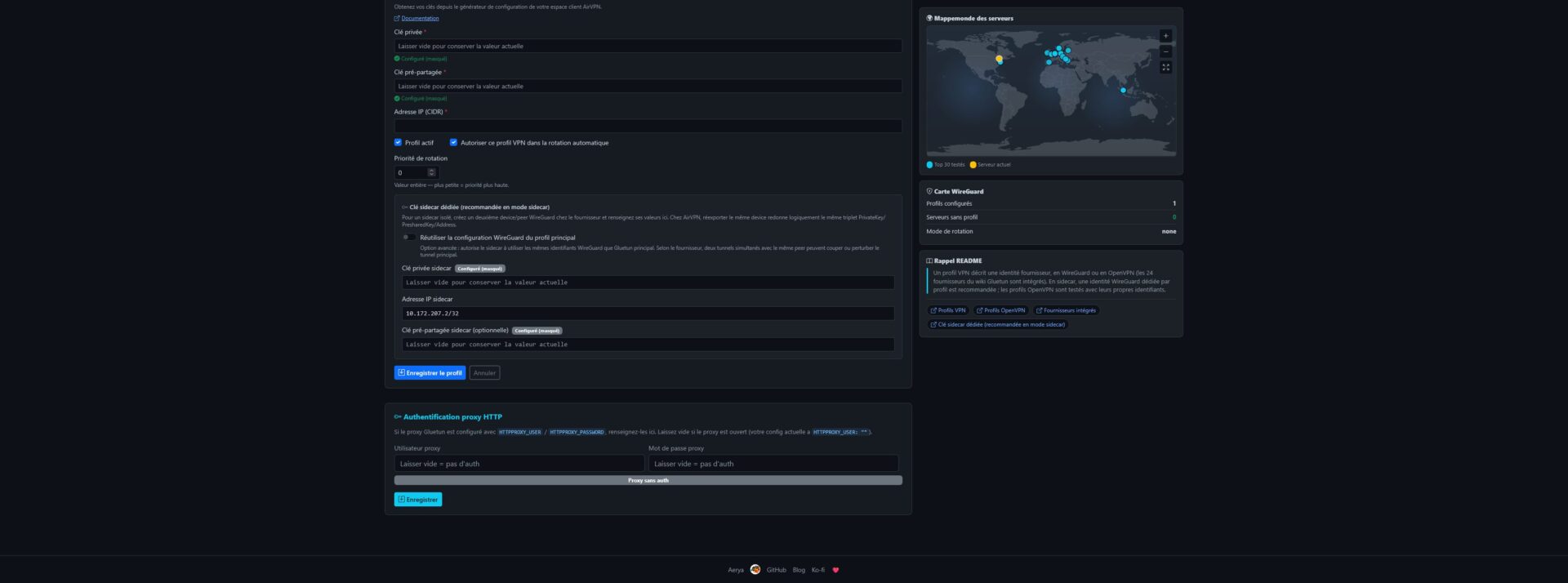Click the globe icon beside Mappemonde des serveurs
Viewport: 1568px width, 583px height.
click(929, 18)
